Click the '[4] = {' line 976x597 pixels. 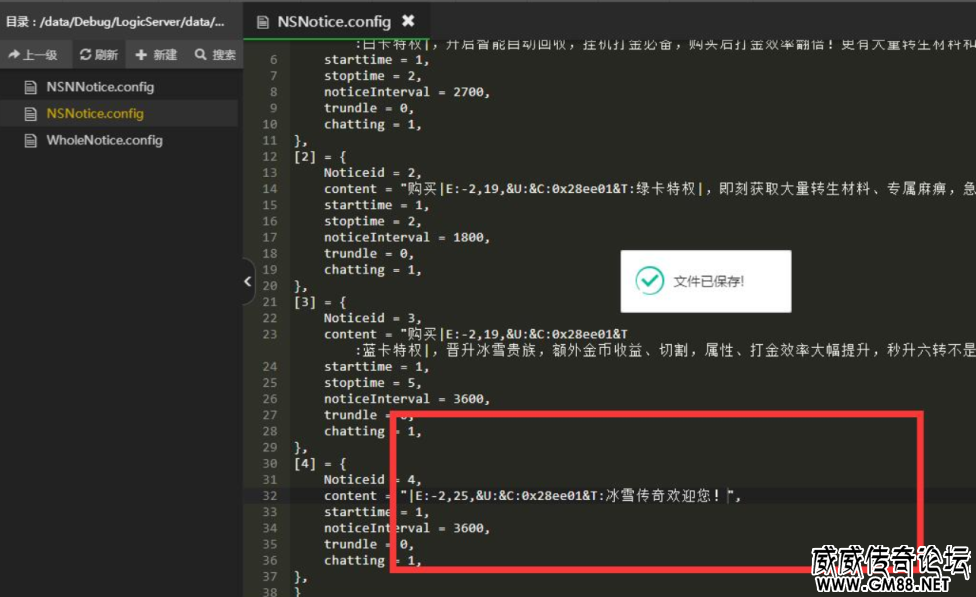[320, 464]
